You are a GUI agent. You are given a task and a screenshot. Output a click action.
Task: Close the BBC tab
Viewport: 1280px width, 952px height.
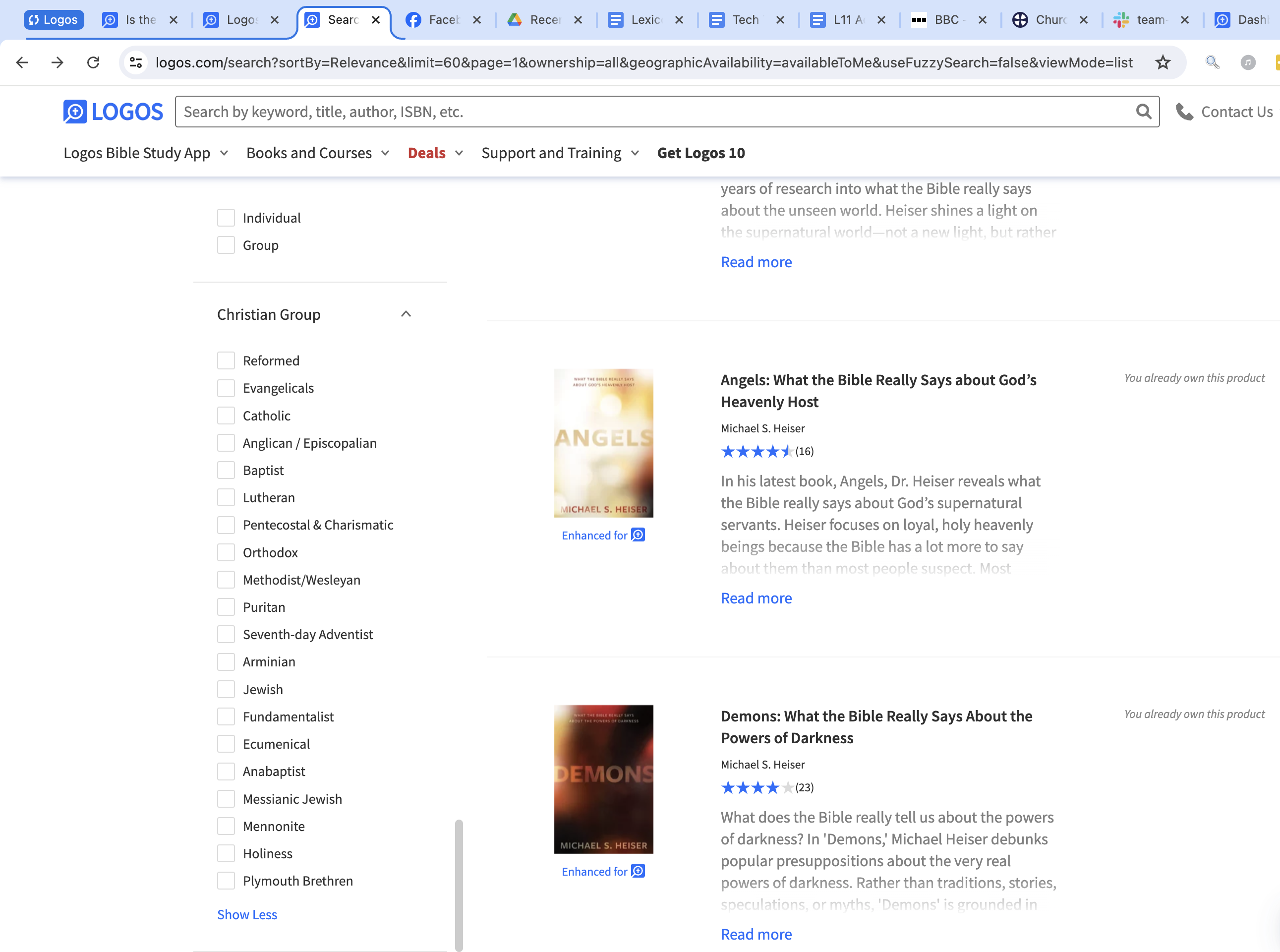982,20
